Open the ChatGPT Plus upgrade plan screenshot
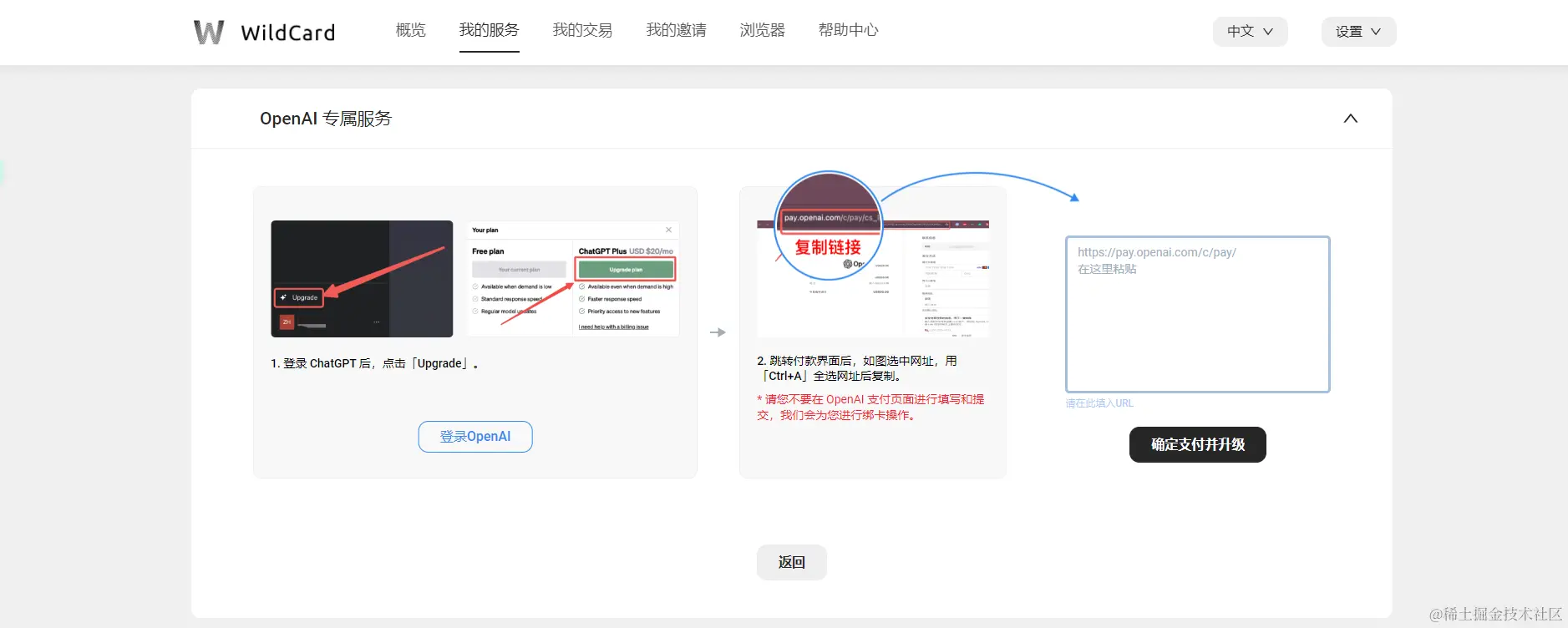The height and width of the screenshot is (628, 1568). tap(573, 279)
